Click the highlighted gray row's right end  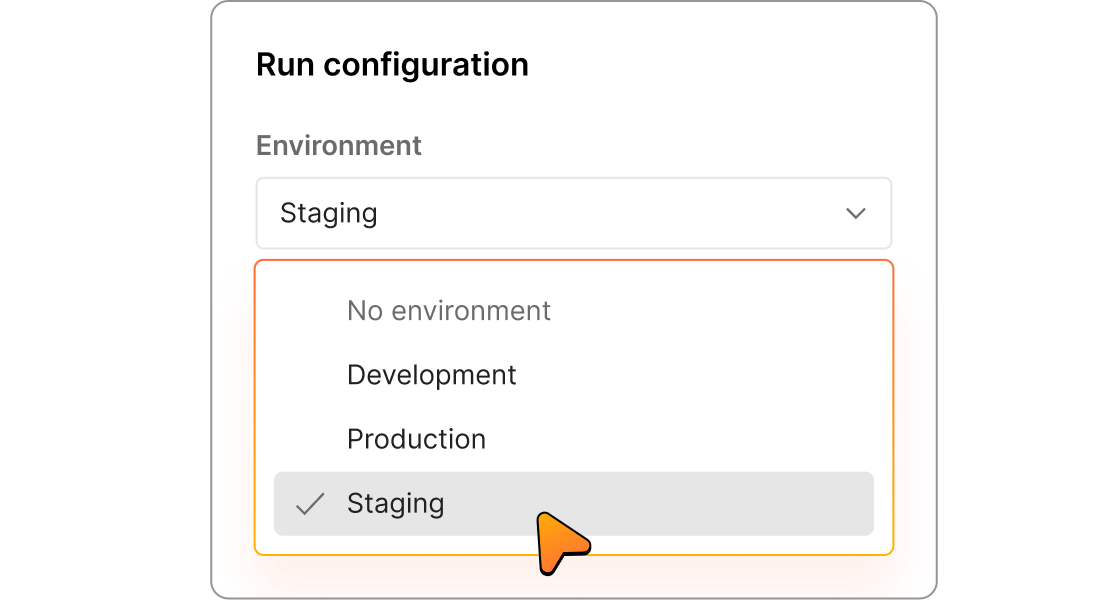click(x=840, y=504)
